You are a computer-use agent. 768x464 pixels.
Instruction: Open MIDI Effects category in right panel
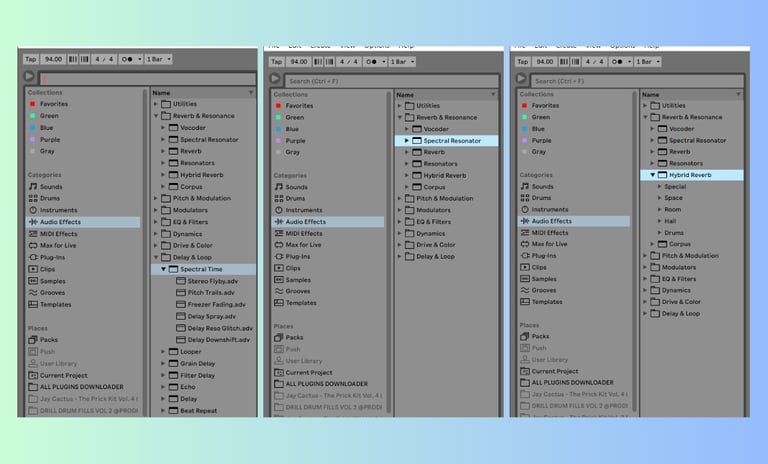(x=544, y=233)
